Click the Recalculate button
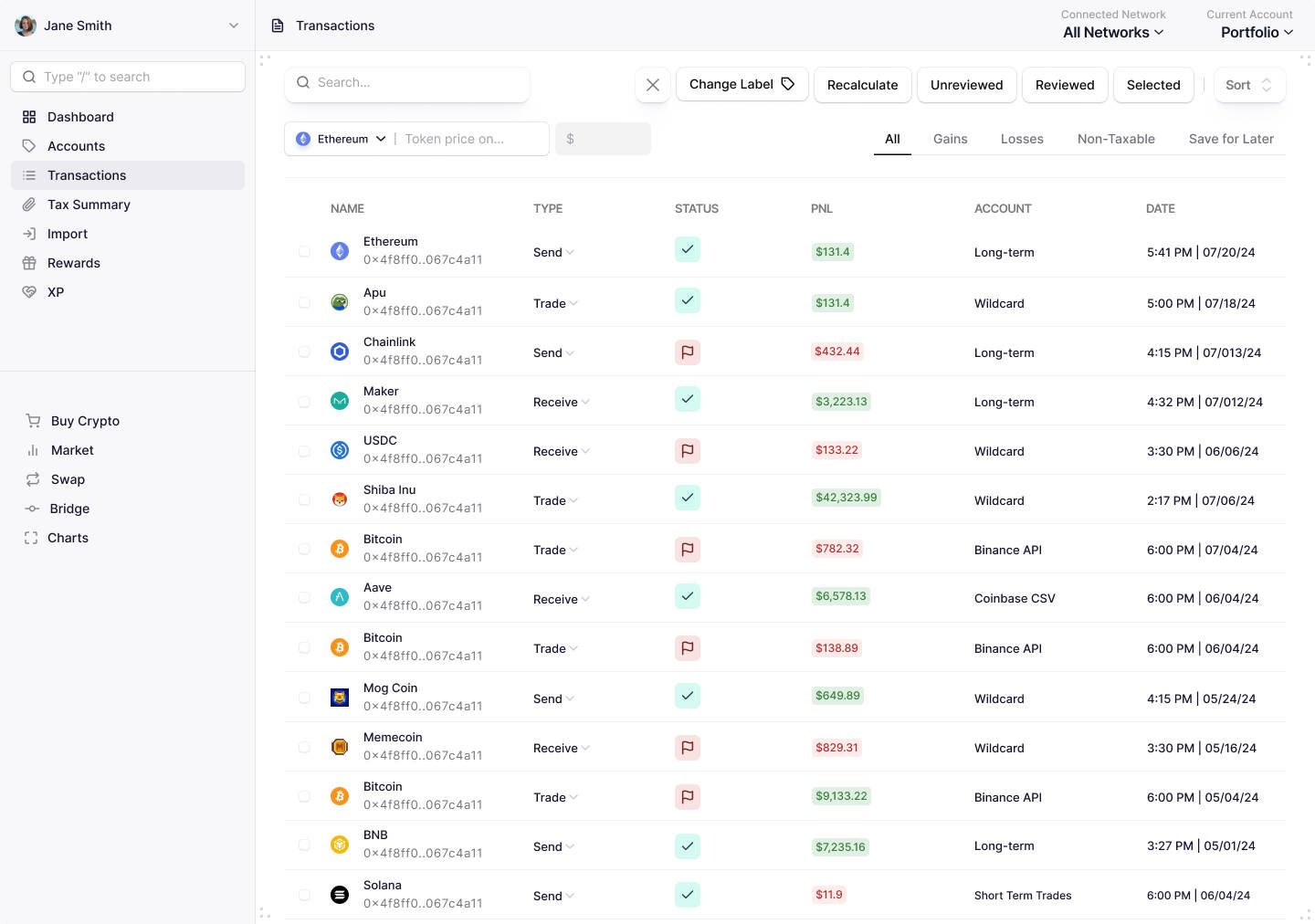The height and width of the screenshot is (924, 1315). tap(862, 85)
